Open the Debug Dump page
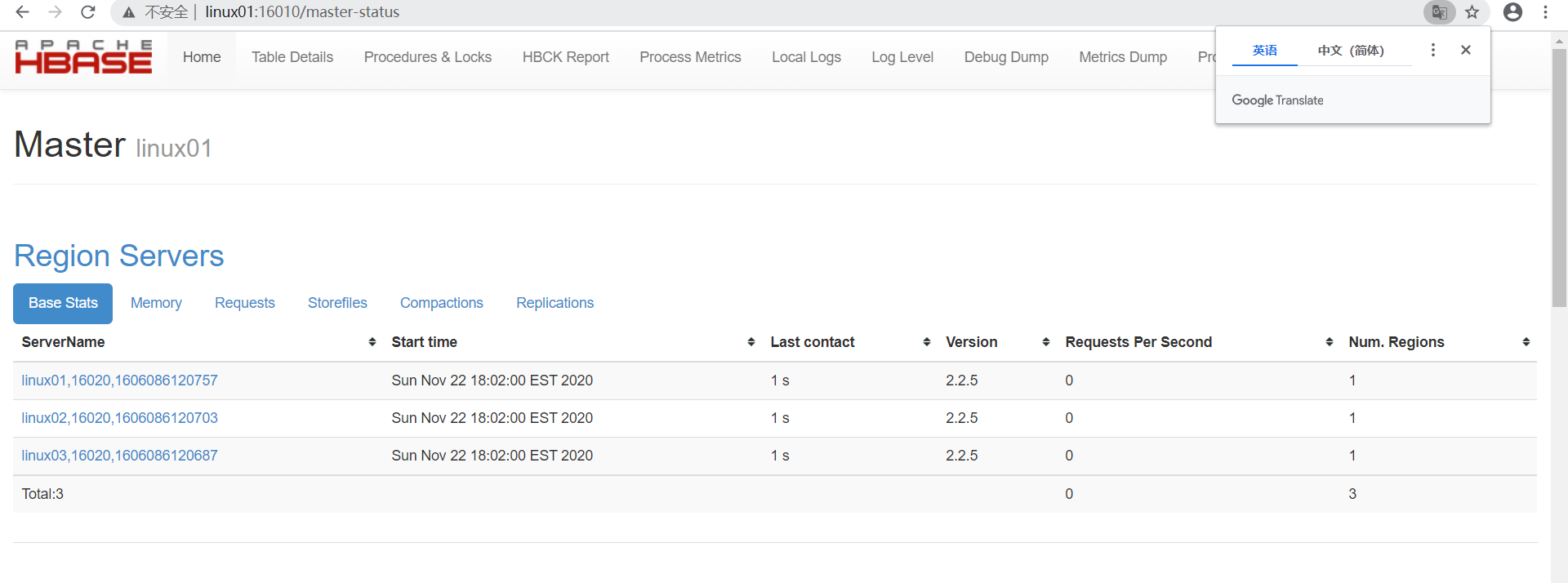Screen dimensions: 1568x583 pyautogui.click(x=1006, y=57)
